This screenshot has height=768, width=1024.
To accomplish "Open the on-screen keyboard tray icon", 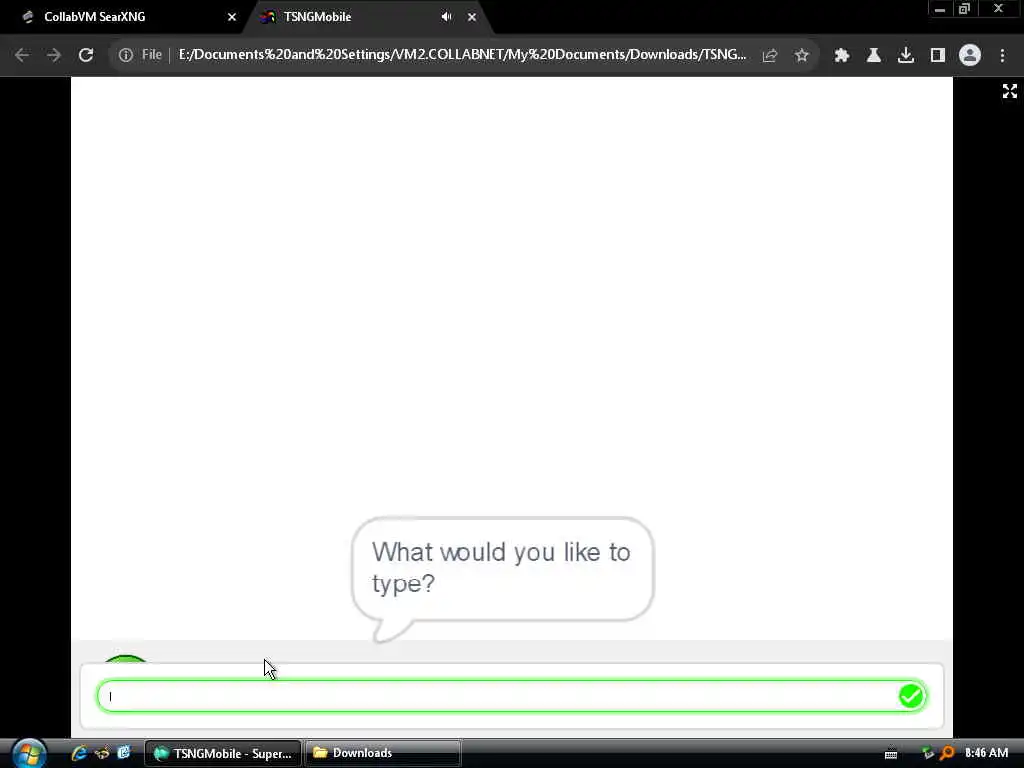I will 891,754.
